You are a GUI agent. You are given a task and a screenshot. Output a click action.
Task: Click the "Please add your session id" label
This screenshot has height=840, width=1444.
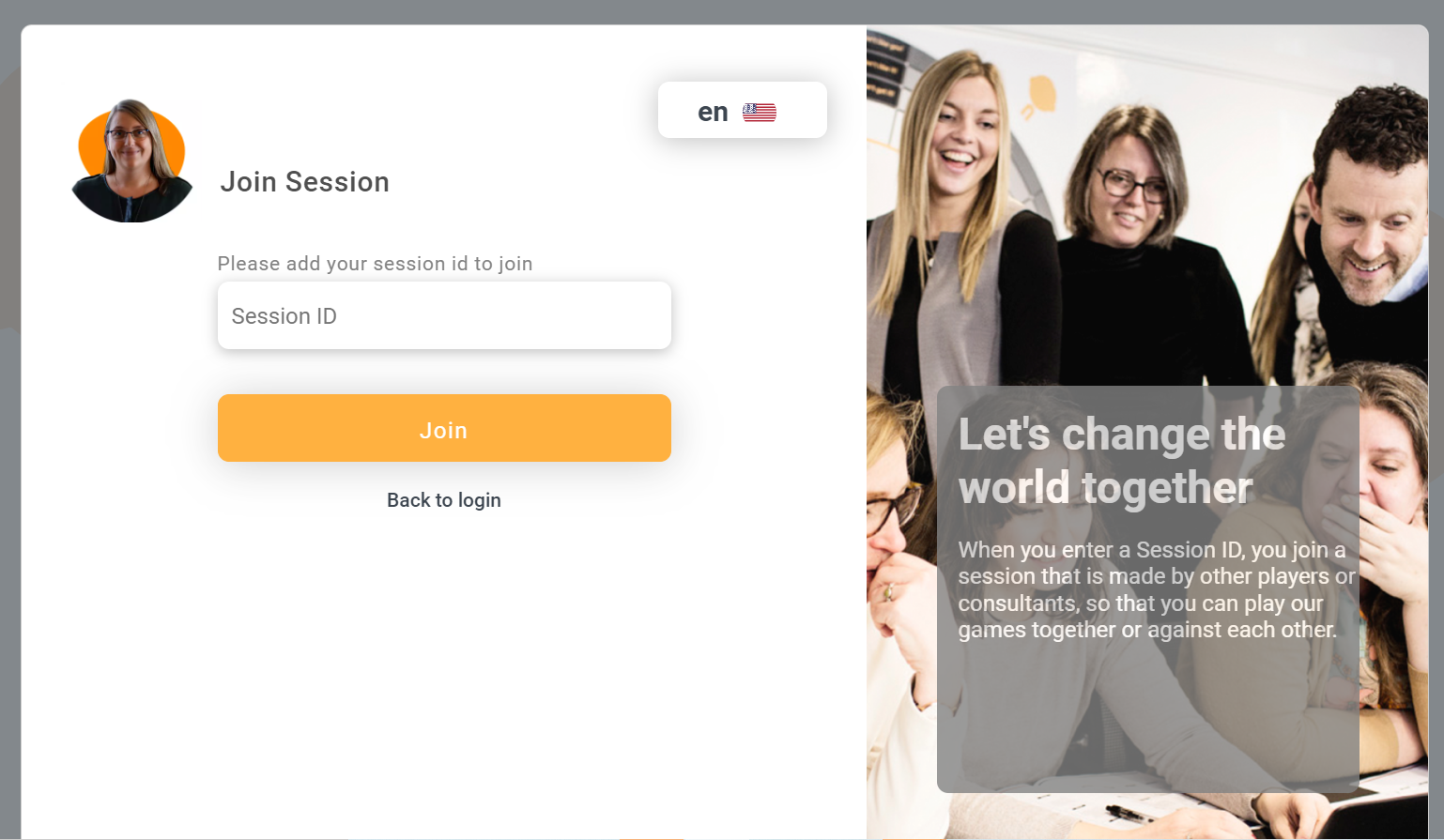pyautogui.click(x=375, y=264)
